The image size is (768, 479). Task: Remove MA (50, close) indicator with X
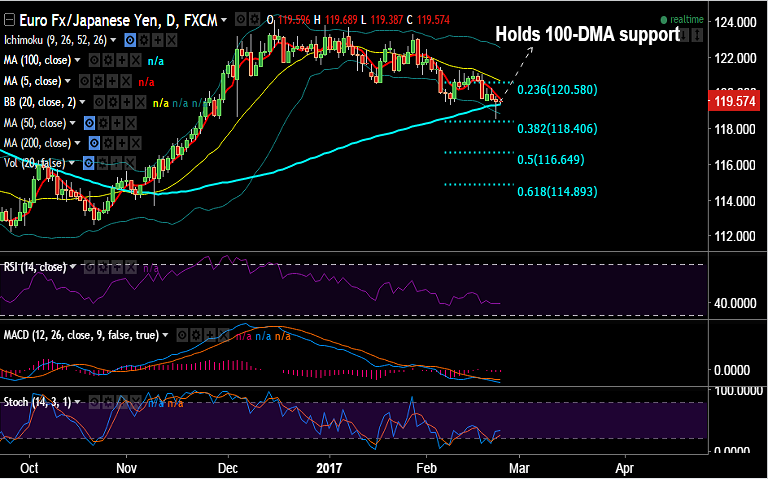point(130,122)
